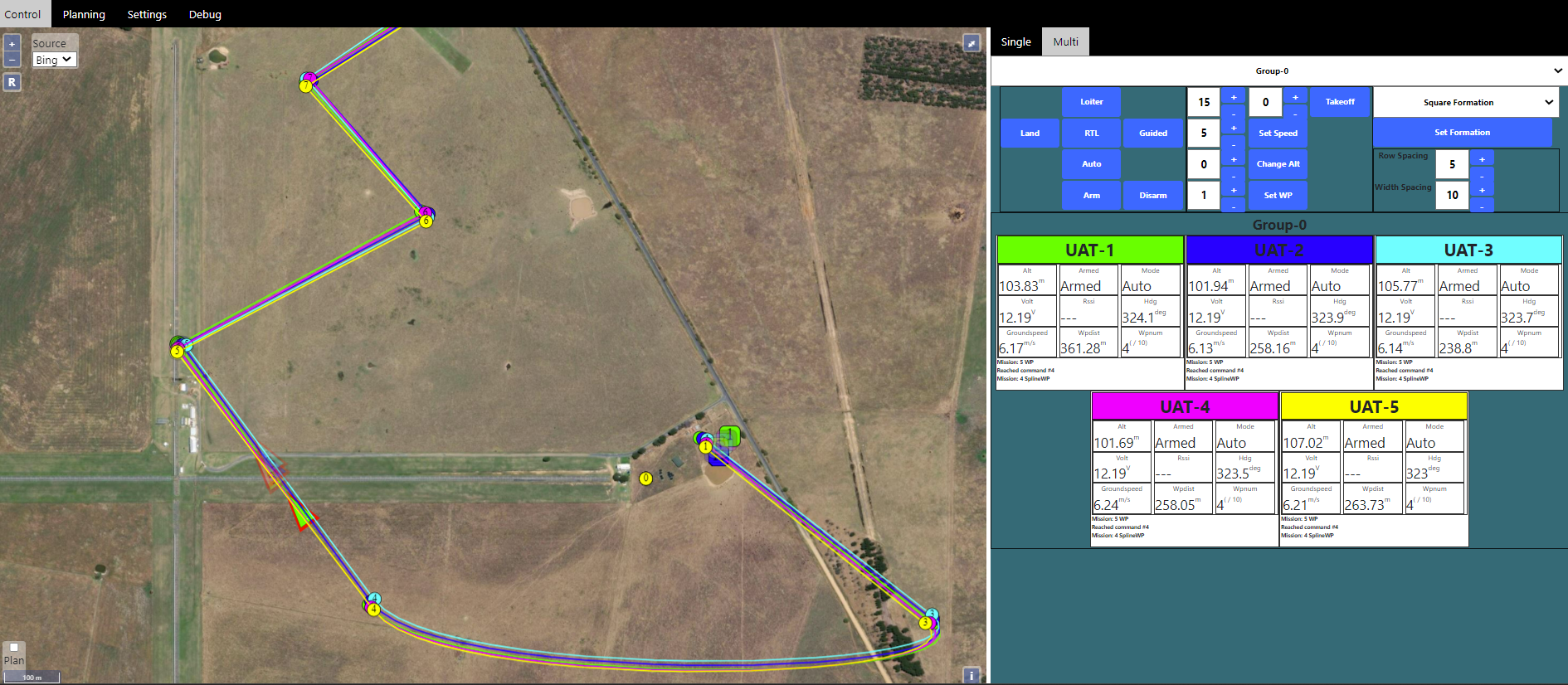Zoom in on the map
This screenshot has height=685, width=1568.
coord(12,44)
